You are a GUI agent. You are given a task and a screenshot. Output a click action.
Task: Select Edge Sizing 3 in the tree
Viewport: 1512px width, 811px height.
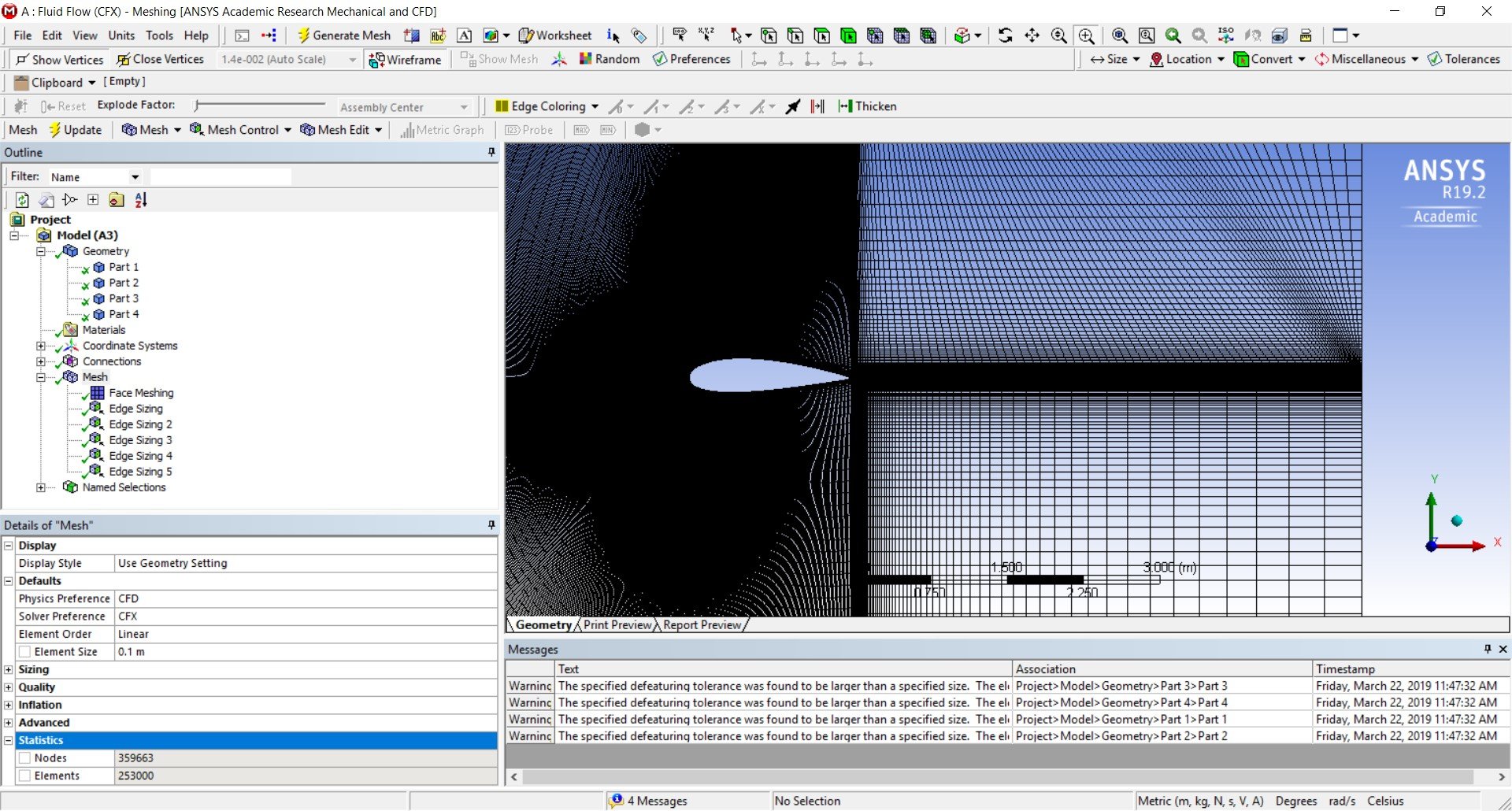[x=140, y=440]
